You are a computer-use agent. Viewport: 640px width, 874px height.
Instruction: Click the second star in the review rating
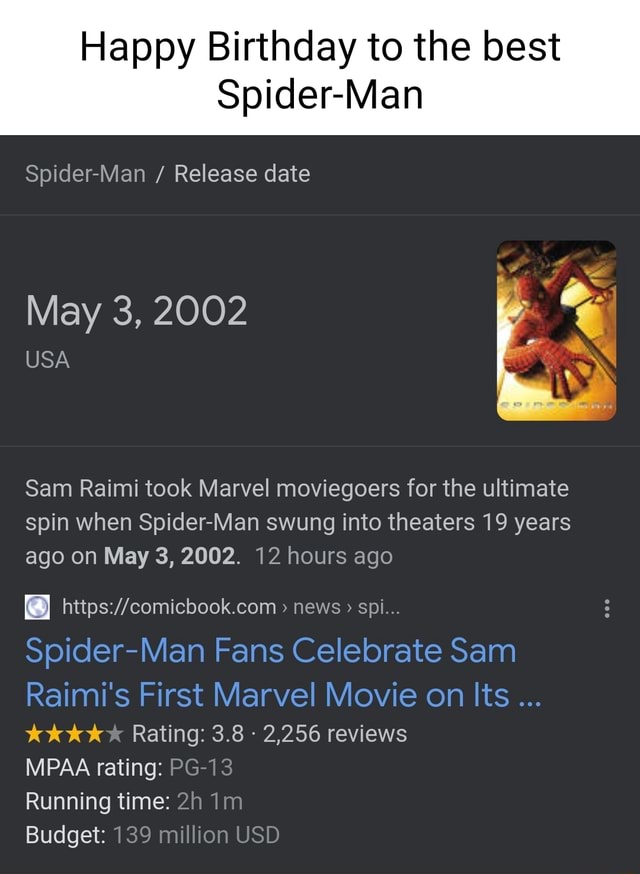(x=56, y=732)
